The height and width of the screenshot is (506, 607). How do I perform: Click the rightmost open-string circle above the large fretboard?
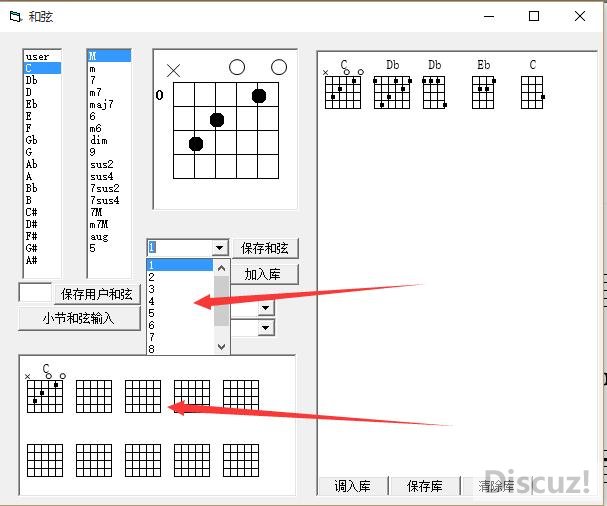click(x=279, y=67)
